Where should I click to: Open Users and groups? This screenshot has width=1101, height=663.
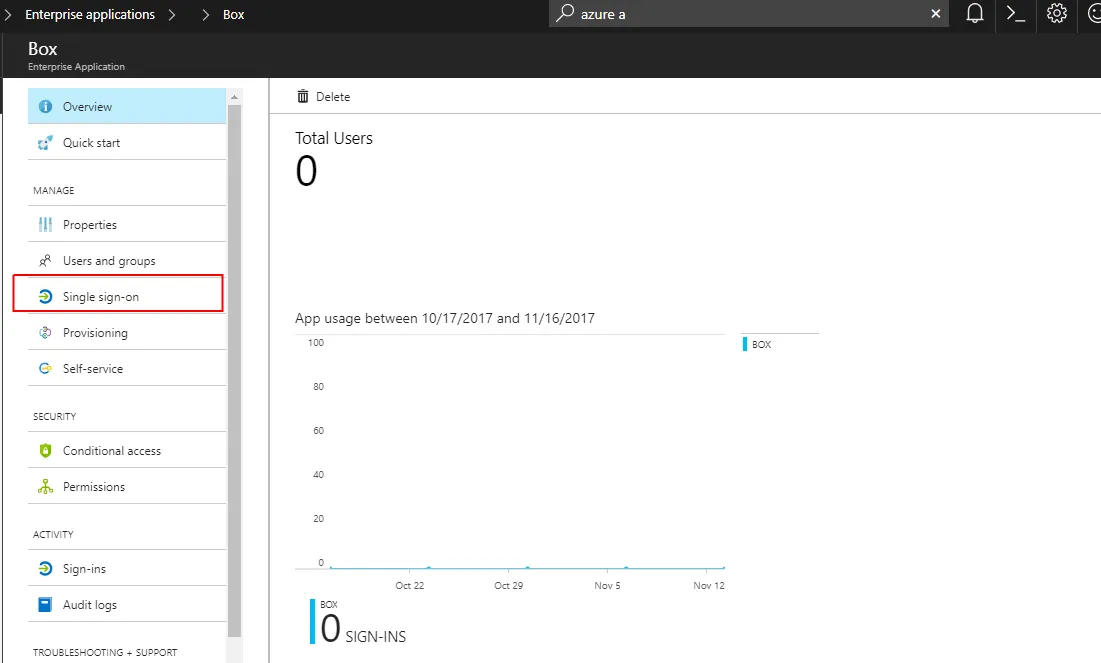tap(127, 261)
